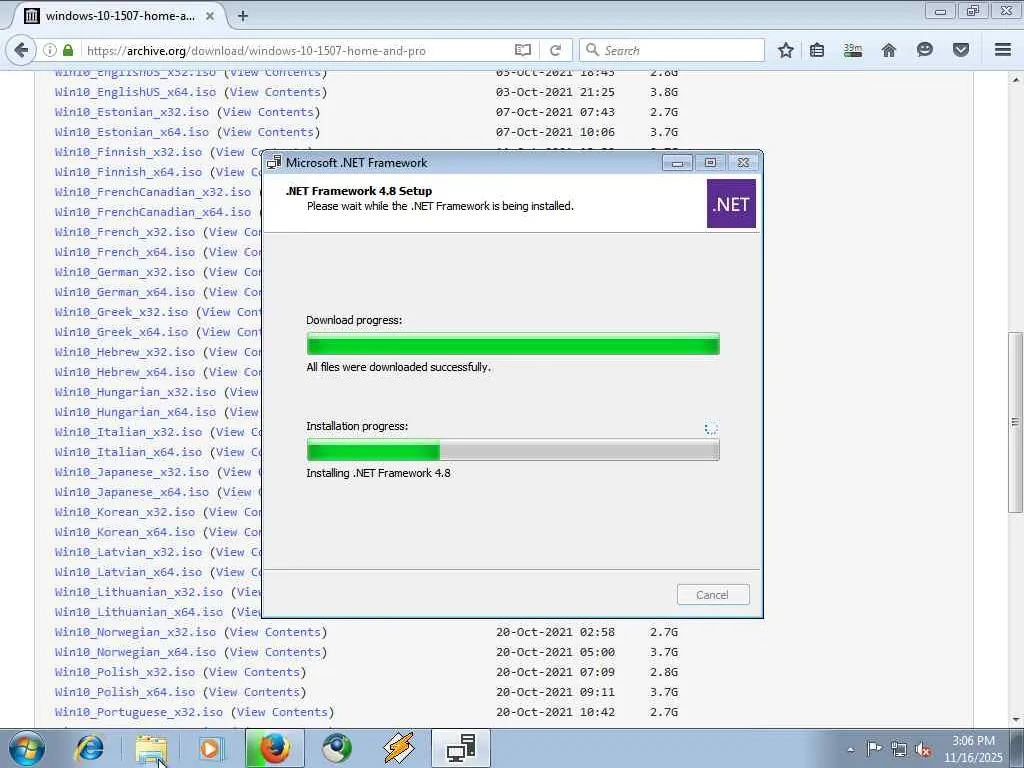Open Win10_Norwegian_x32.iso link
This screenshot has height=768, width=1024.
click(x=135, y=632)
